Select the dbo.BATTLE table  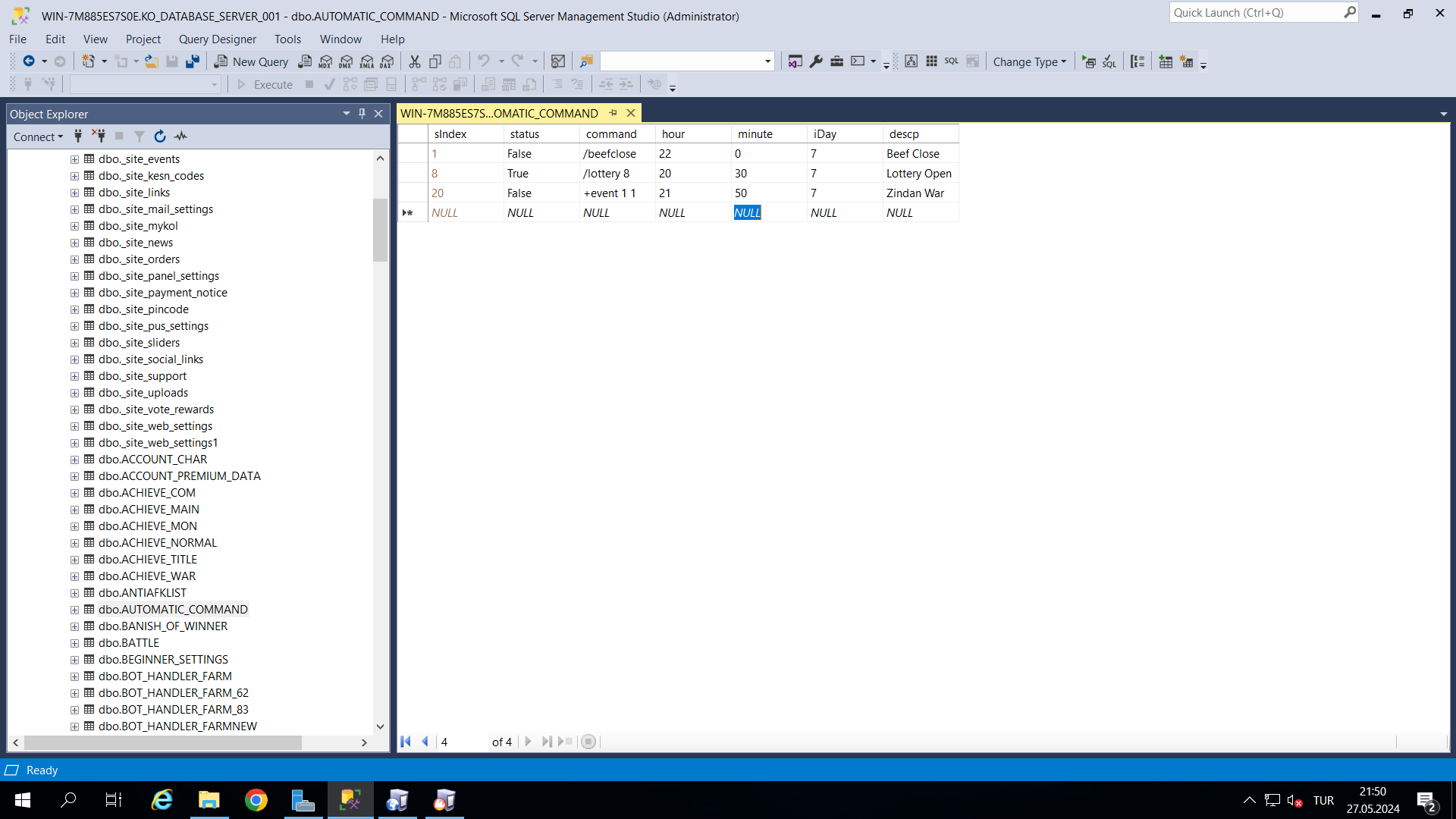point(129,643)
